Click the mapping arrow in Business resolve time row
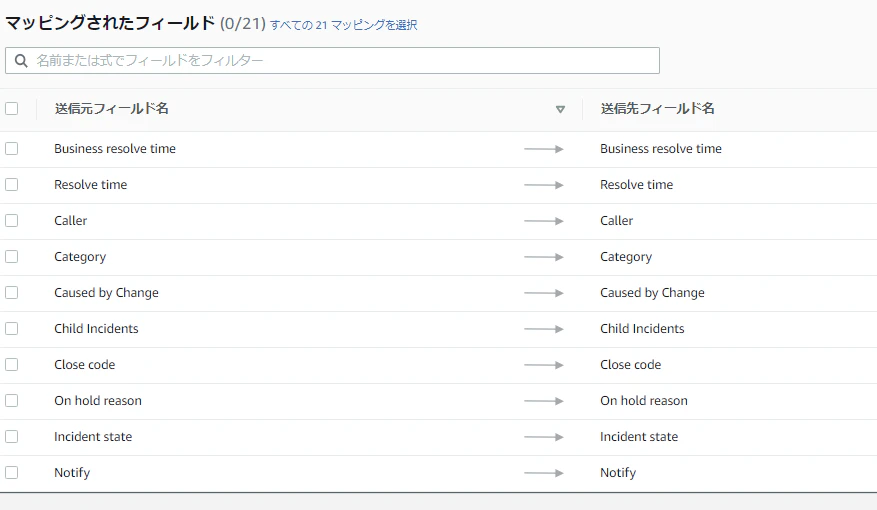The image size is (877, 510). point(544,149)
